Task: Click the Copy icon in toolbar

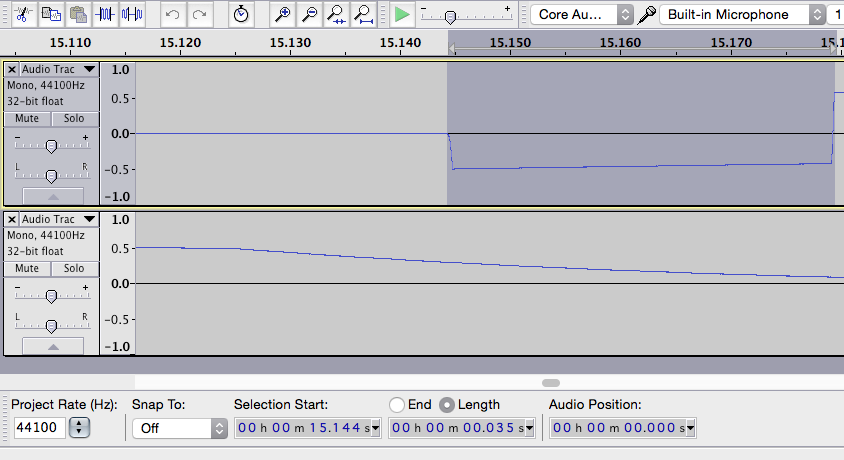Action: point(52,14)
